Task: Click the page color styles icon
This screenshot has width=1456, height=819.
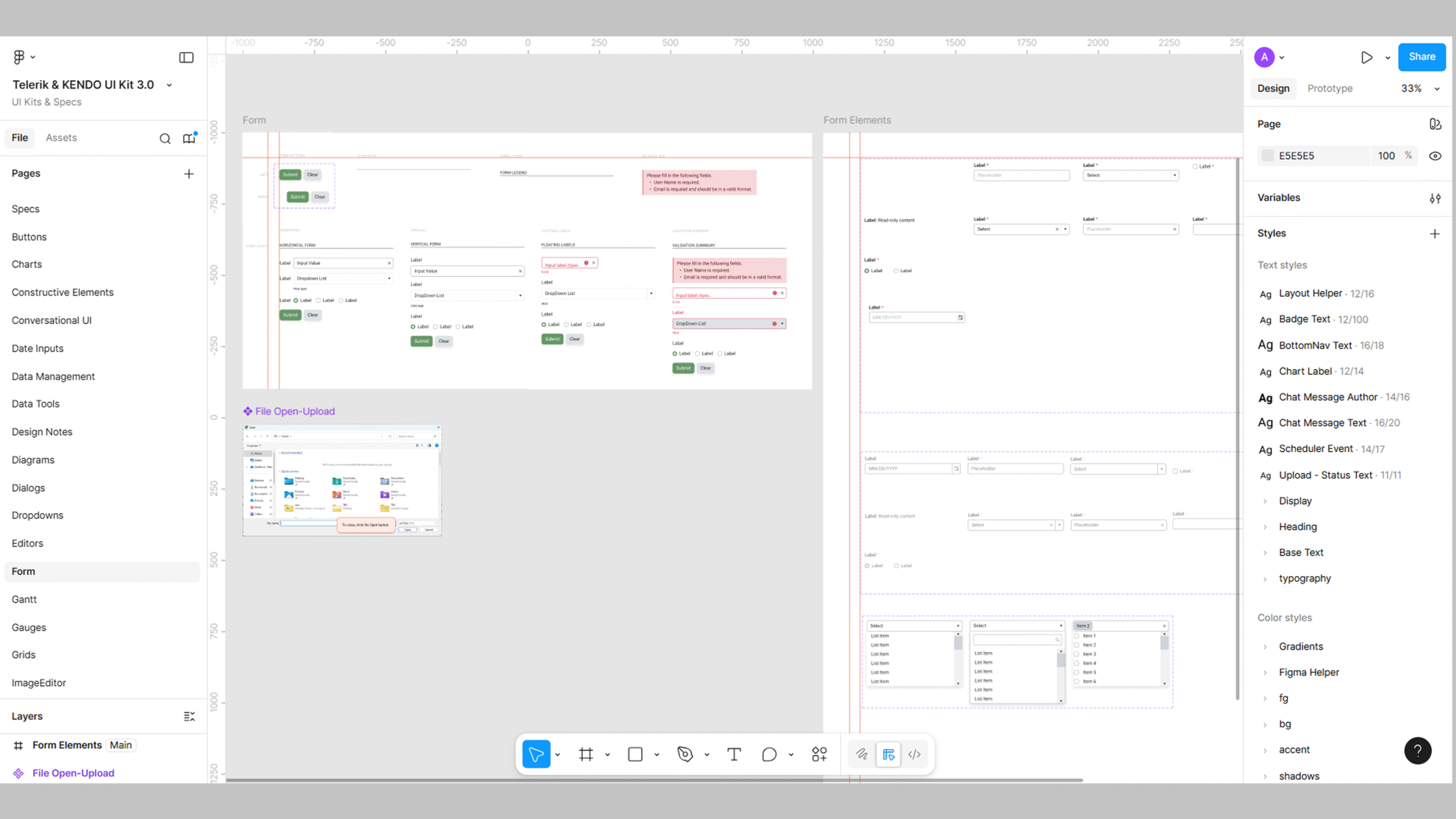Action: coord(1435,124)
